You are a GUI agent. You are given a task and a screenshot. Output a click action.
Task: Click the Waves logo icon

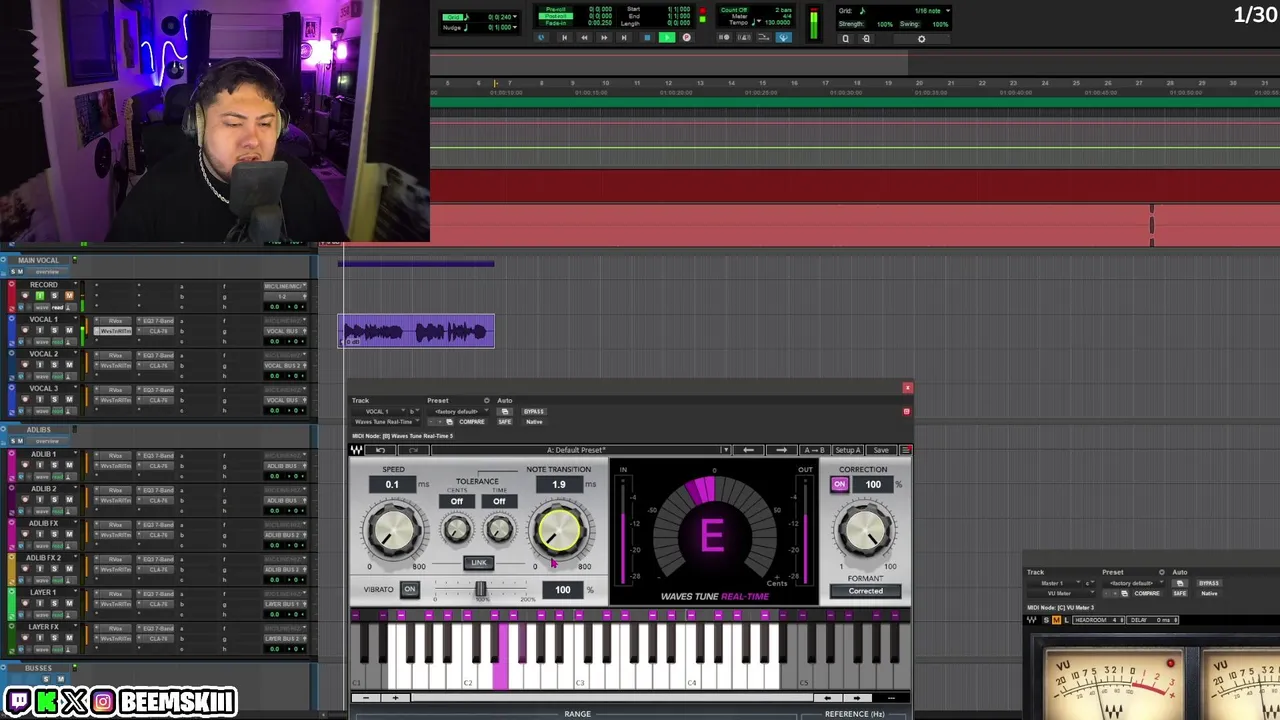pos(357,450)
